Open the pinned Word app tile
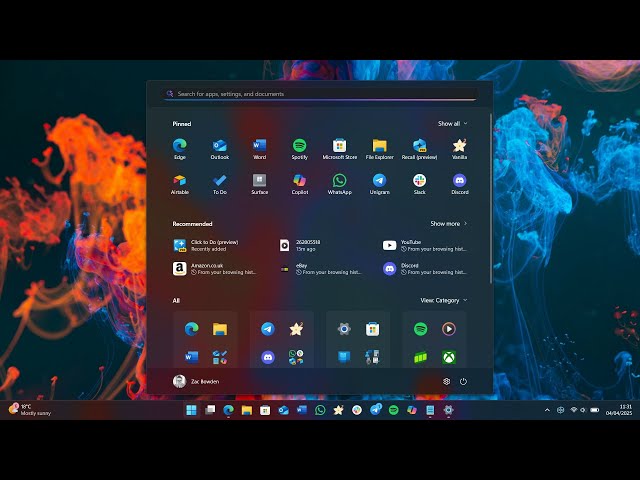 click(260, 149)
